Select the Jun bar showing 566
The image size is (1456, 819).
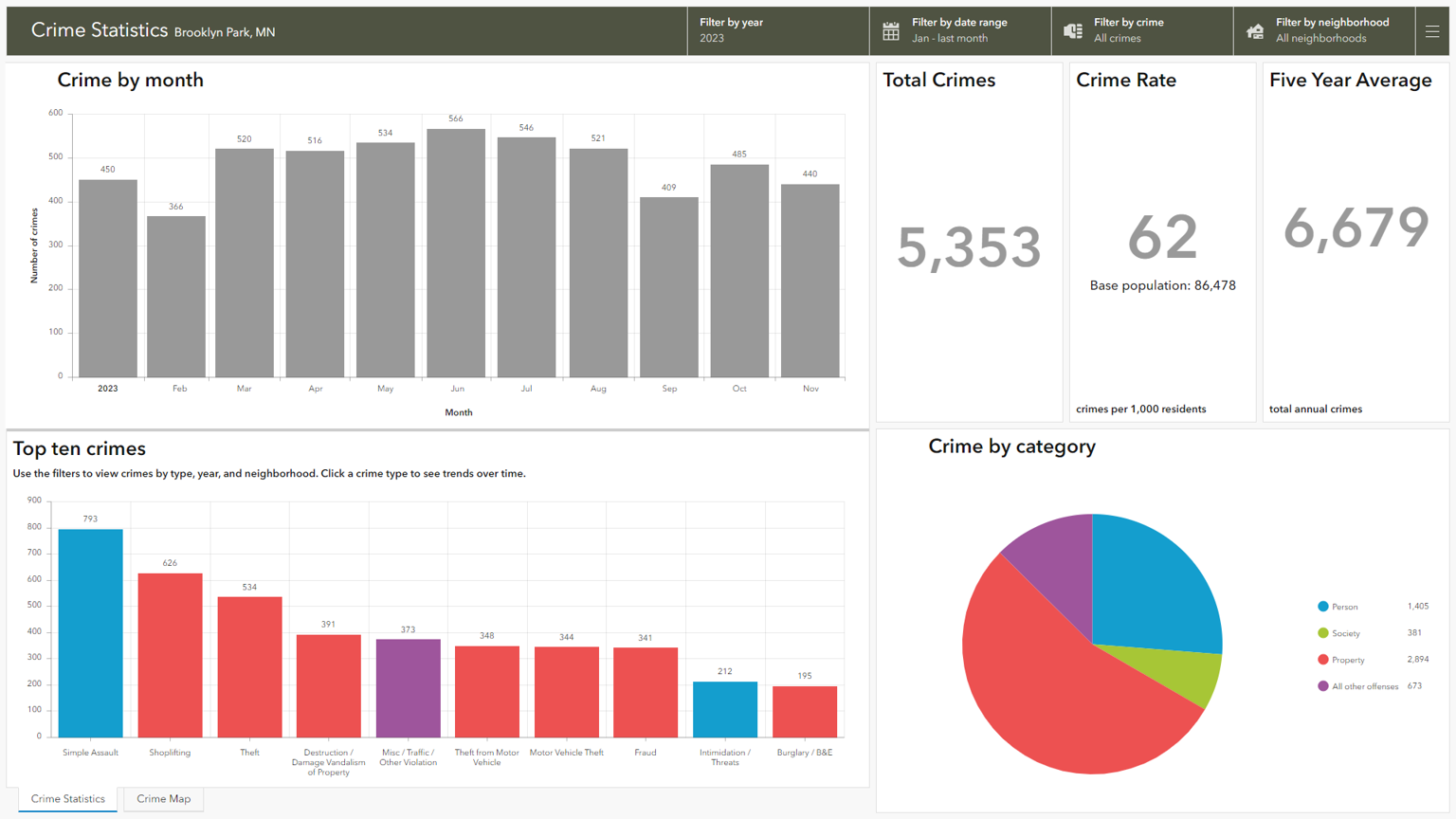[456, 253]
